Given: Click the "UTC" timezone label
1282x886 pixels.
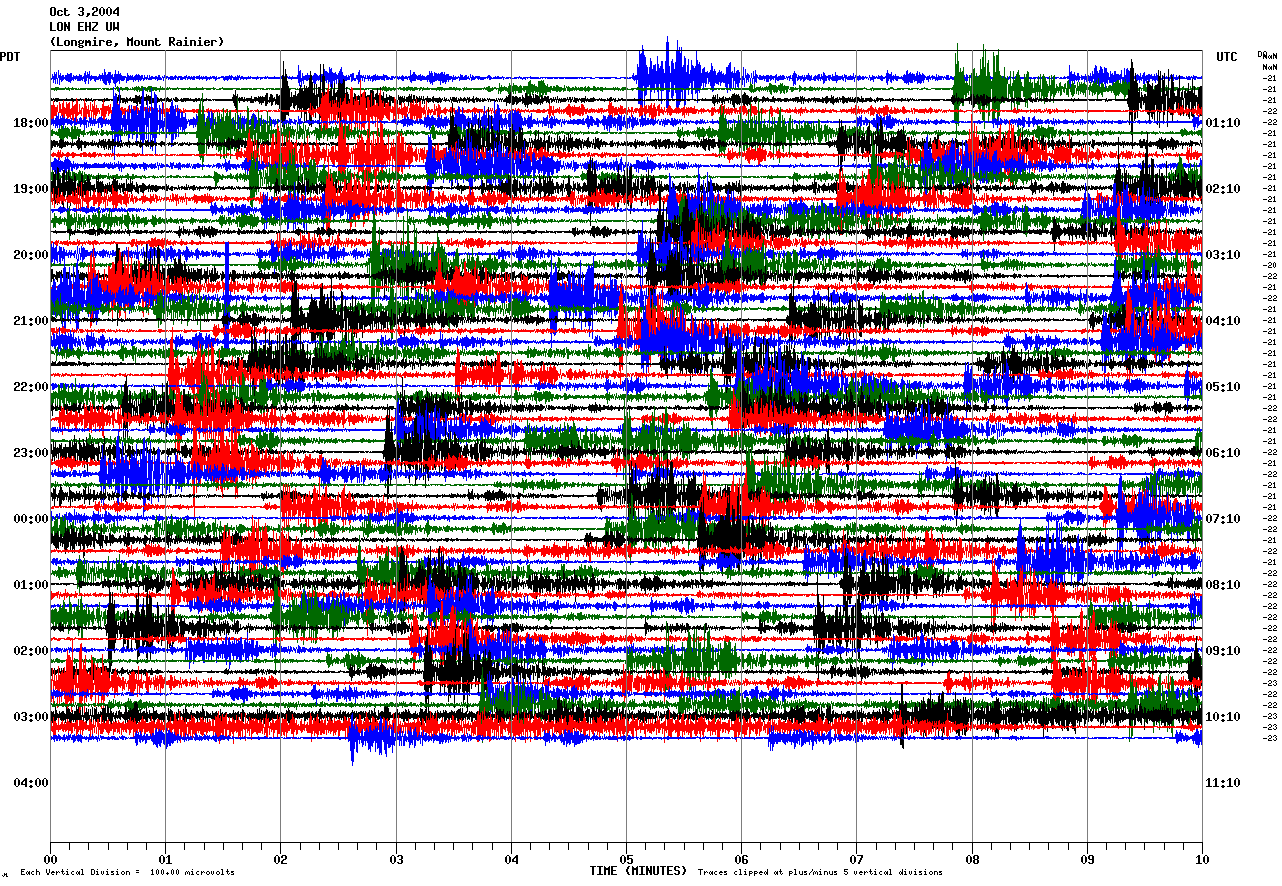Looking at the screenshot, I should click(1227, 57).
